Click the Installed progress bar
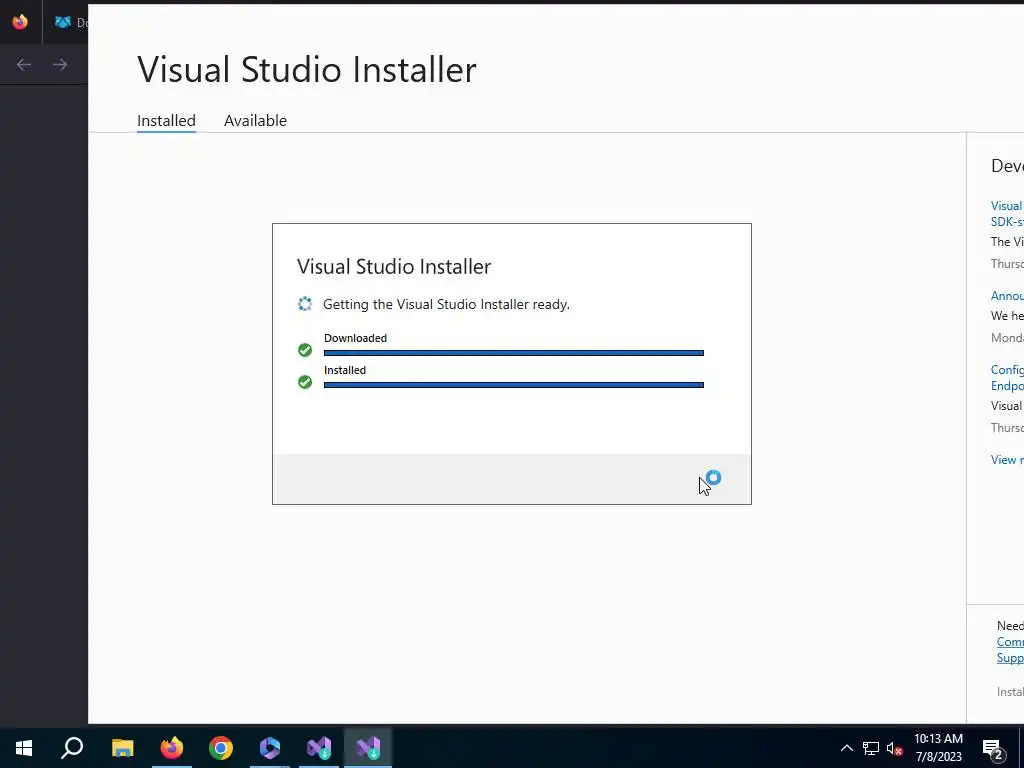This screenshot has width=1024, height=768. 514,385
